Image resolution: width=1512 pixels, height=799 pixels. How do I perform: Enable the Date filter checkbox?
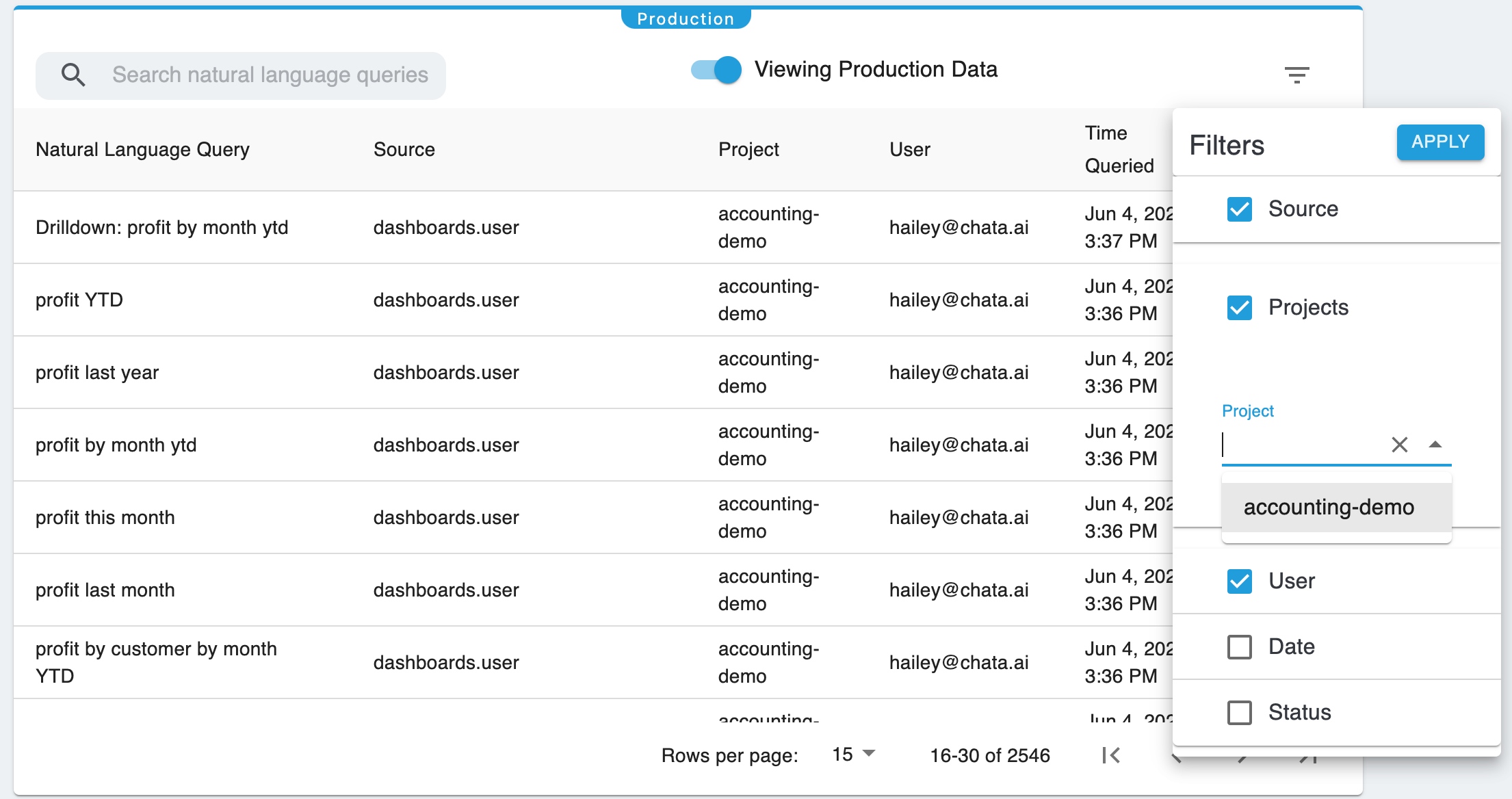pyautogui.click(x=1239, y=647)
